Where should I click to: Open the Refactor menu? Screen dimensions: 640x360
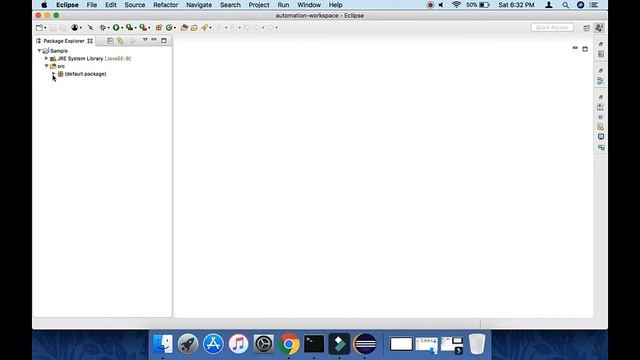[165, 5]
